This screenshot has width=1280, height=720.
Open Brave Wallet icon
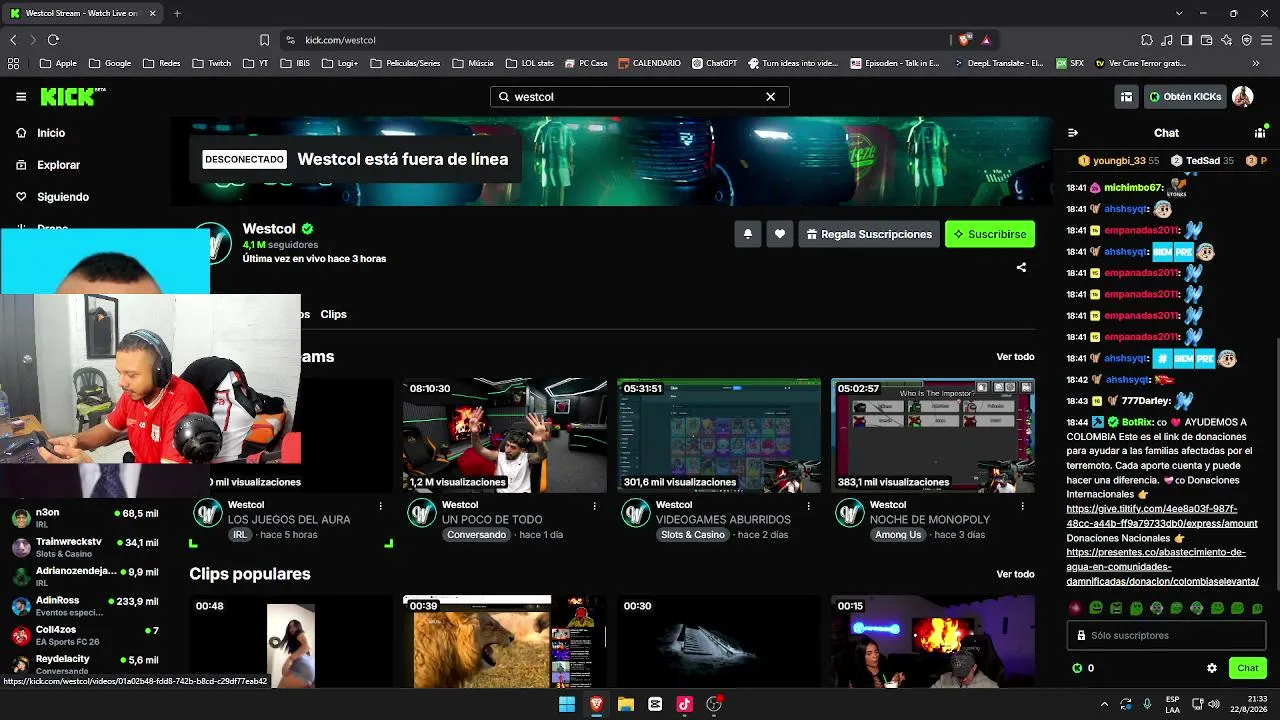(x=1207, y=40)
